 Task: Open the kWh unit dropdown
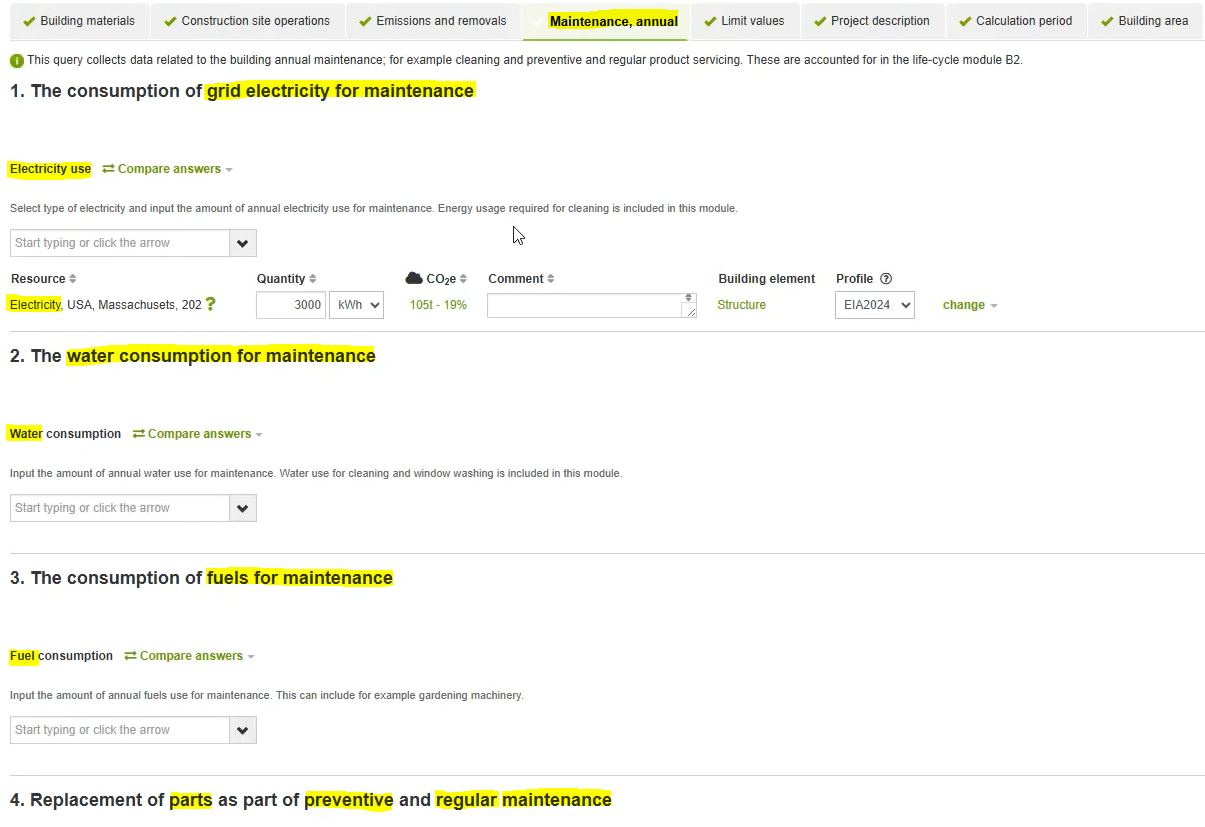pos(356,304)
